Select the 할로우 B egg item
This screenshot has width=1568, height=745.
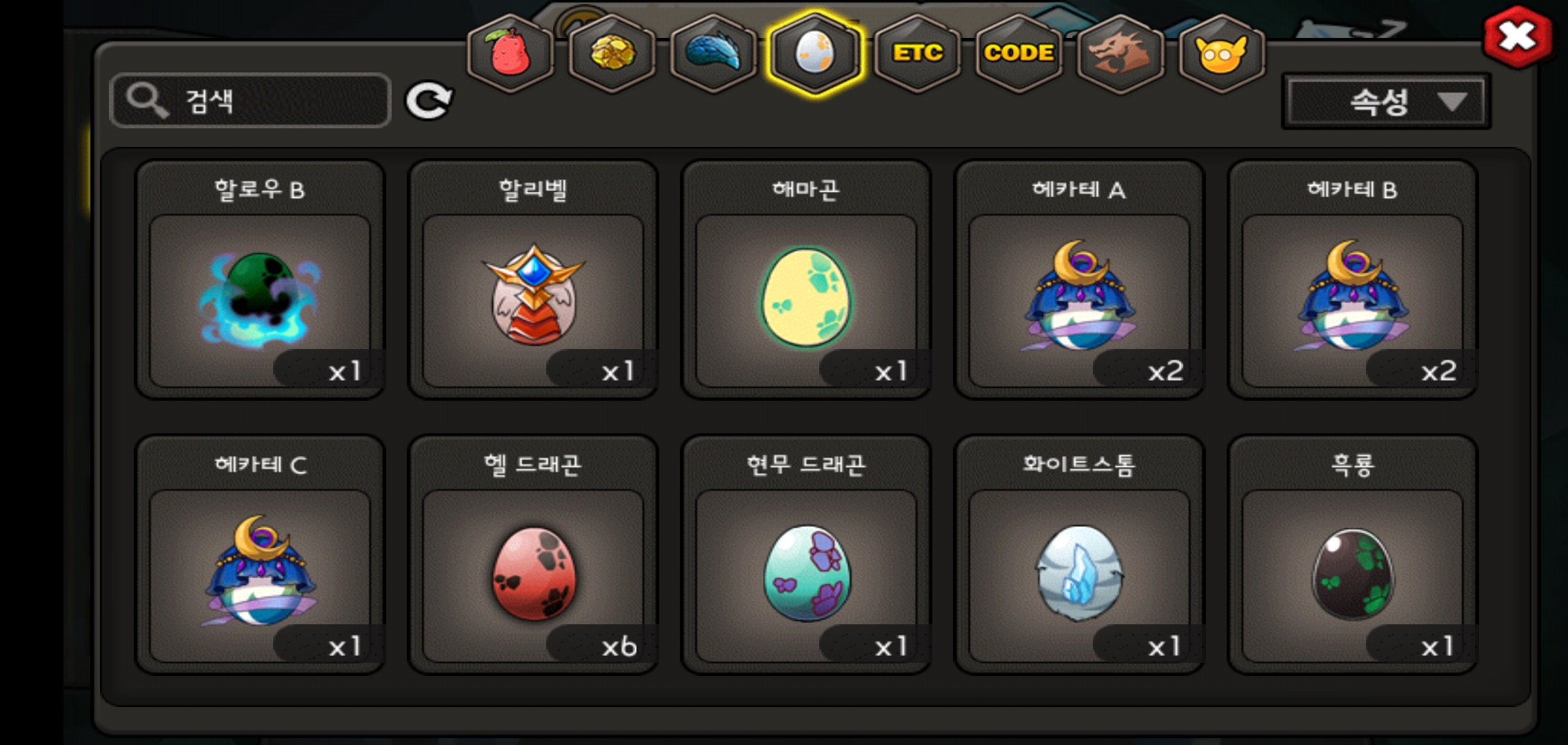coord(260,279)
